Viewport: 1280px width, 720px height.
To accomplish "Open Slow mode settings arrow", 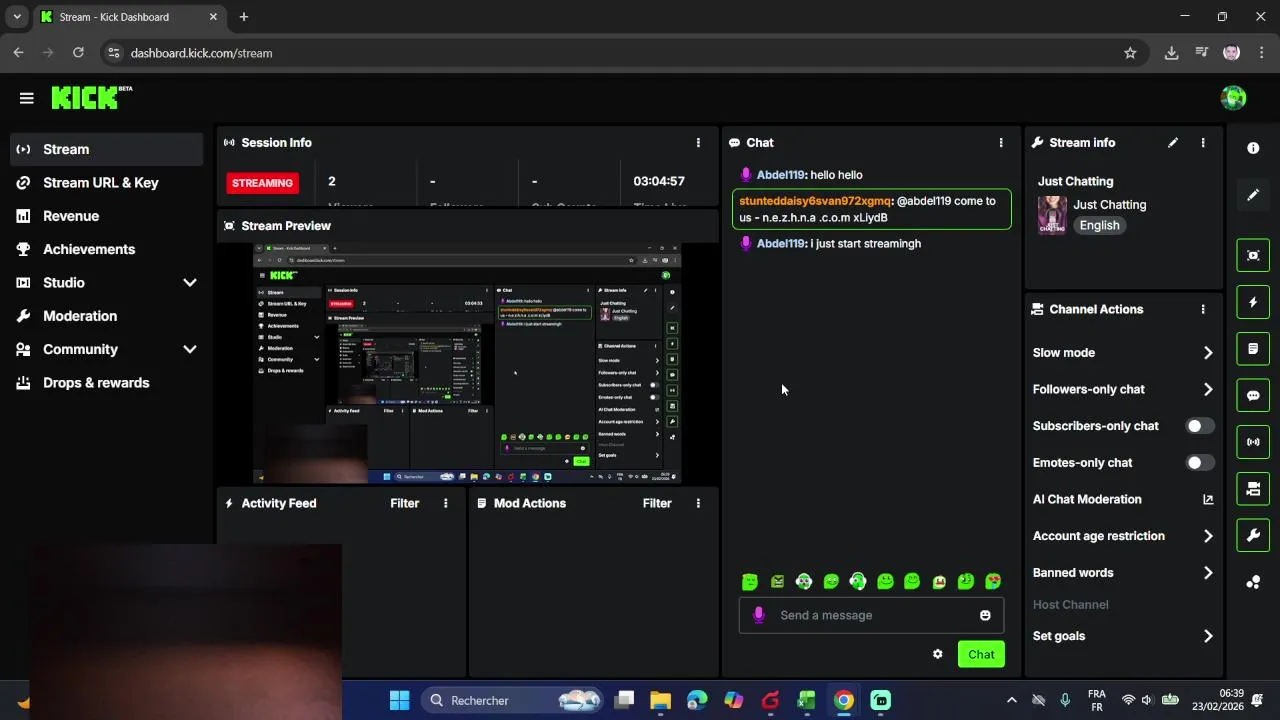I will click(1208, 353).
